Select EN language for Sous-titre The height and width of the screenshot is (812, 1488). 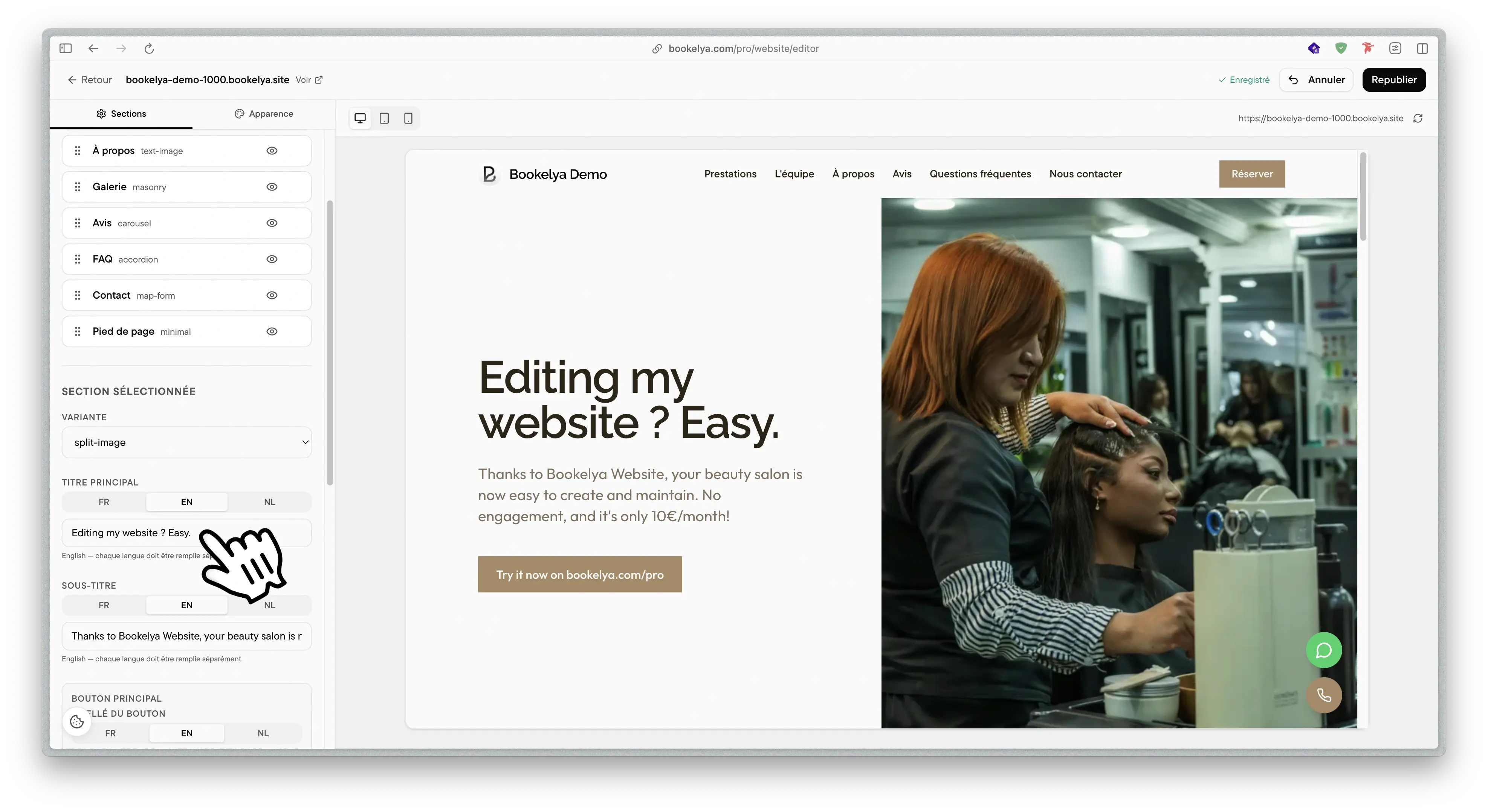coord(186,605)
